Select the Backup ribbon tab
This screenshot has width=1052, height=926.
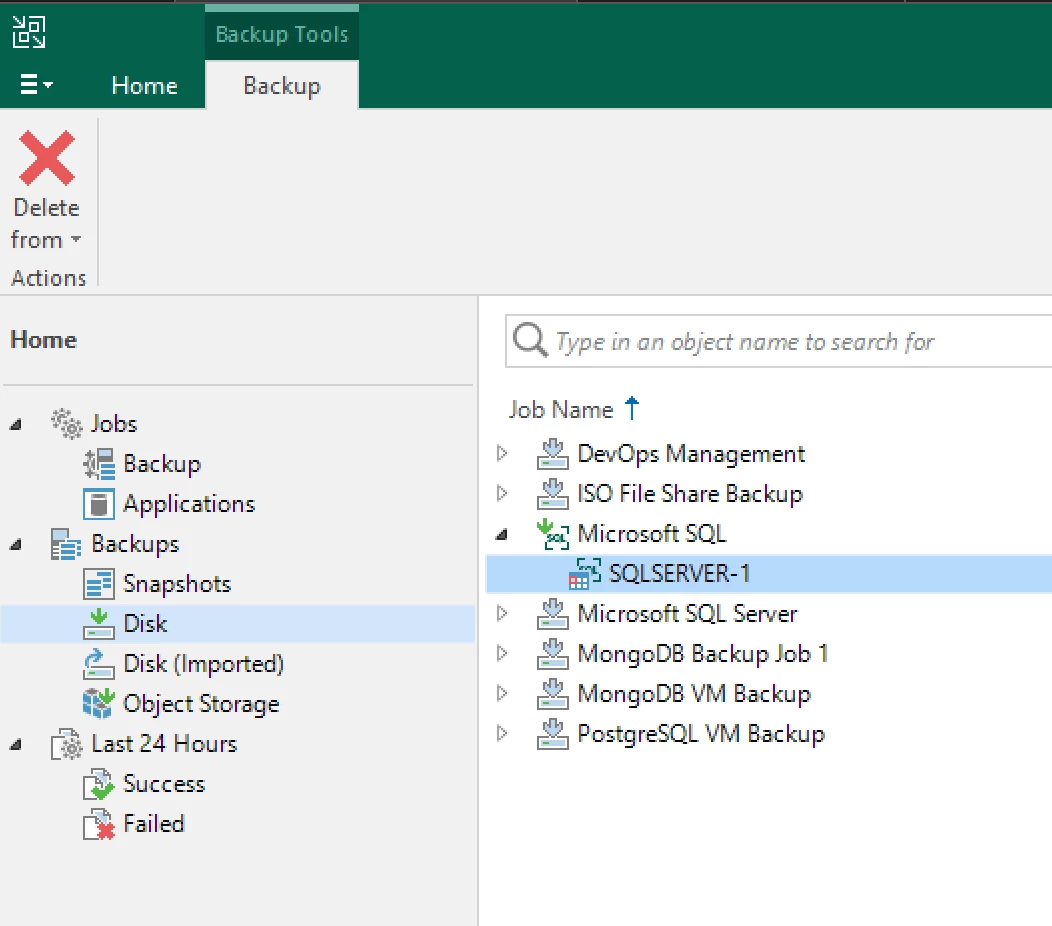[x=282, y=85]
